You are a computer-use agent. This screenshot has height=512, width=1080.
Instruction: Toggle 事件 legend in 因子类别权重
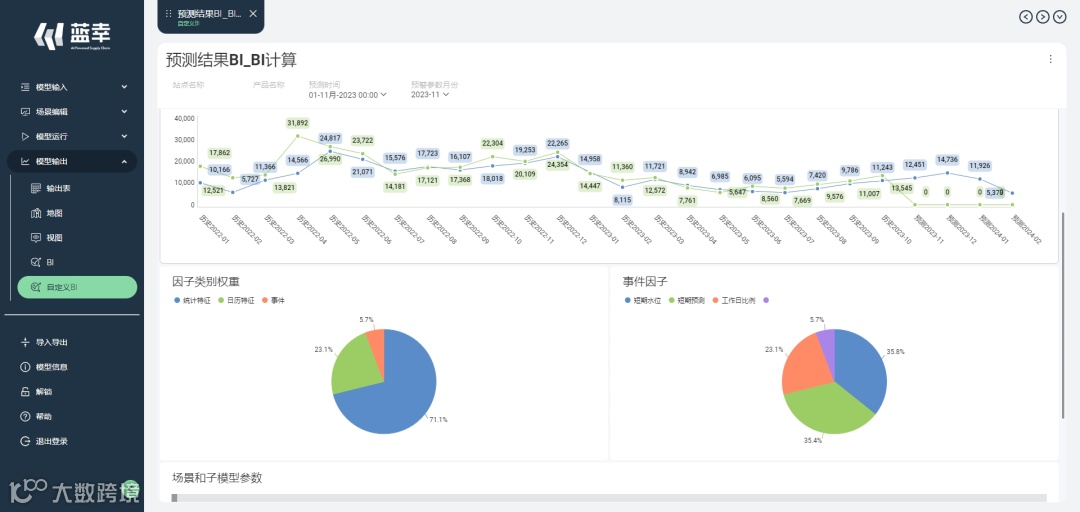[x=273, y=300]
